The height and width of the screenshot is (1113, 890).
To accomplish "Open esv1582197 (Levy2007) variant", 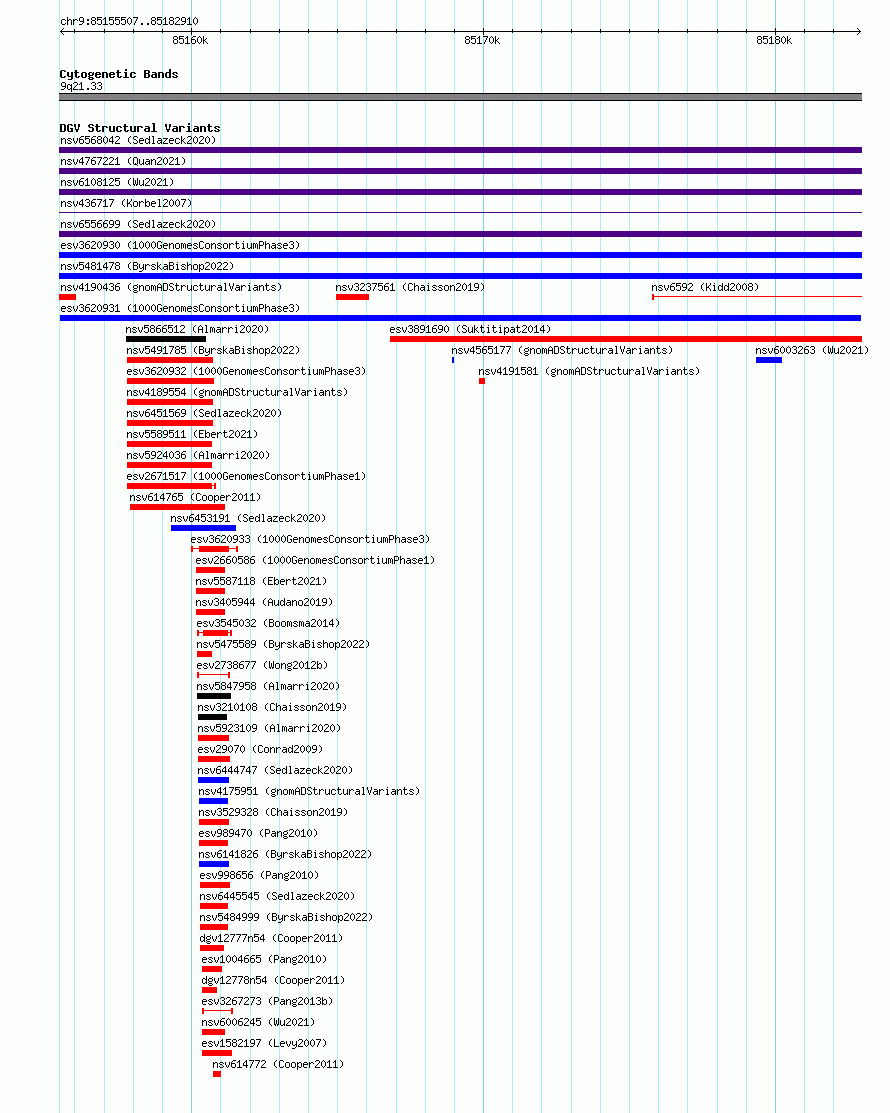I will click(265, 1043).
